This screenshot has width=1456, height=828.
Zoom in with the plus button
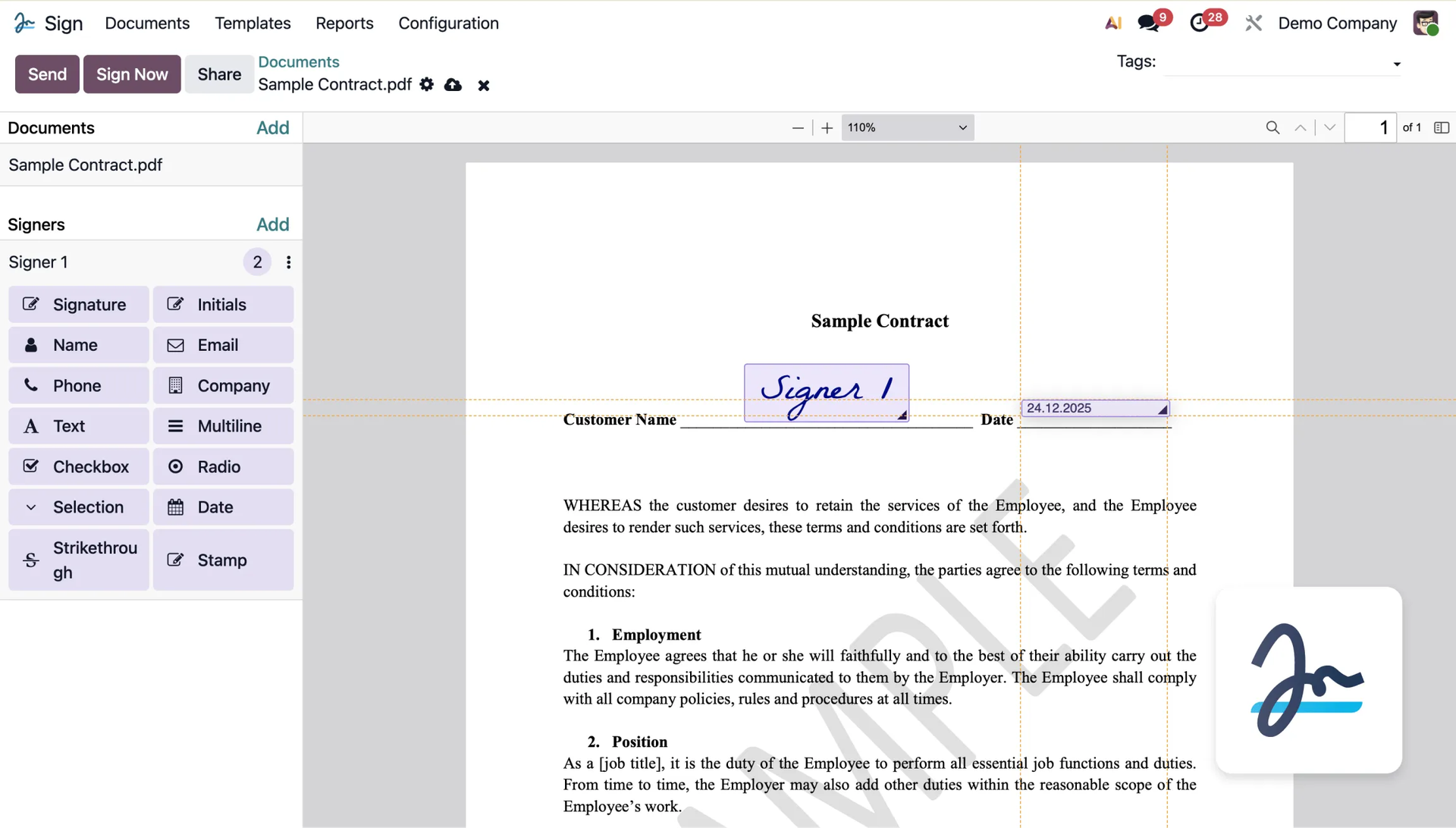827,128
